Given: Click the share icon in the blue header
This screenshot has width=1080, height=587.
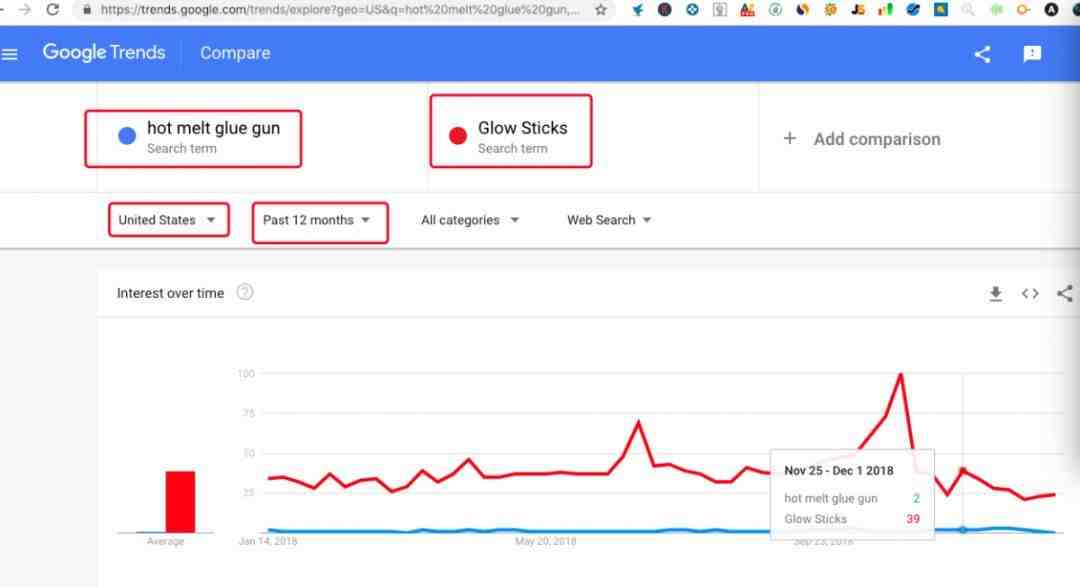Looking at the screenshot, I should 982,54.
